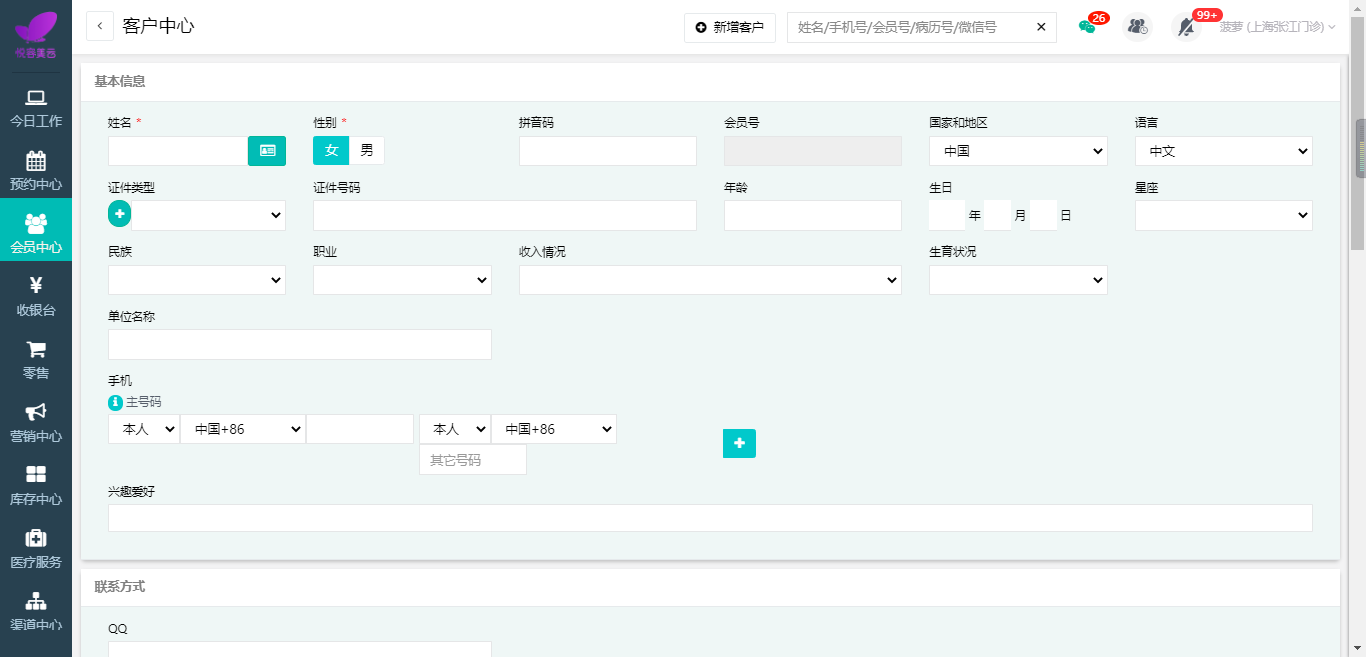Open the 语言 dropdown
The height and width of the screenshot is (657, 1366).
point(1223,151)
